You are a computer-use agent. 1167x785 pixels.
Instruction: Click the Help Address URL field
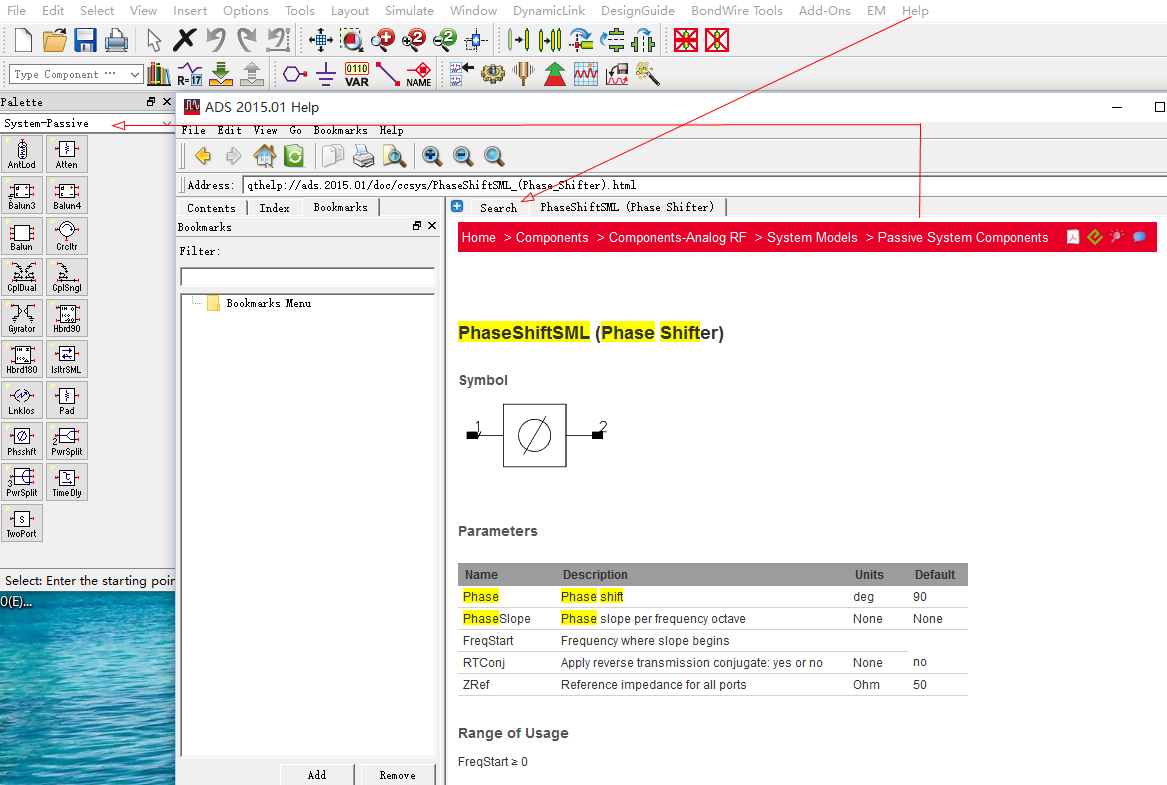click(703, 185)
